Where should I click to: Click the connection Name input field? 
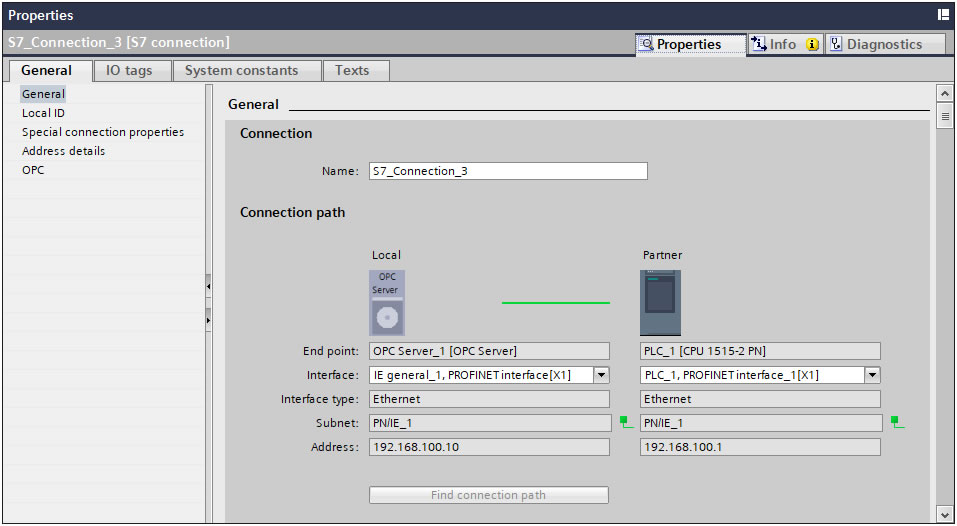click(x=508, y=171)
